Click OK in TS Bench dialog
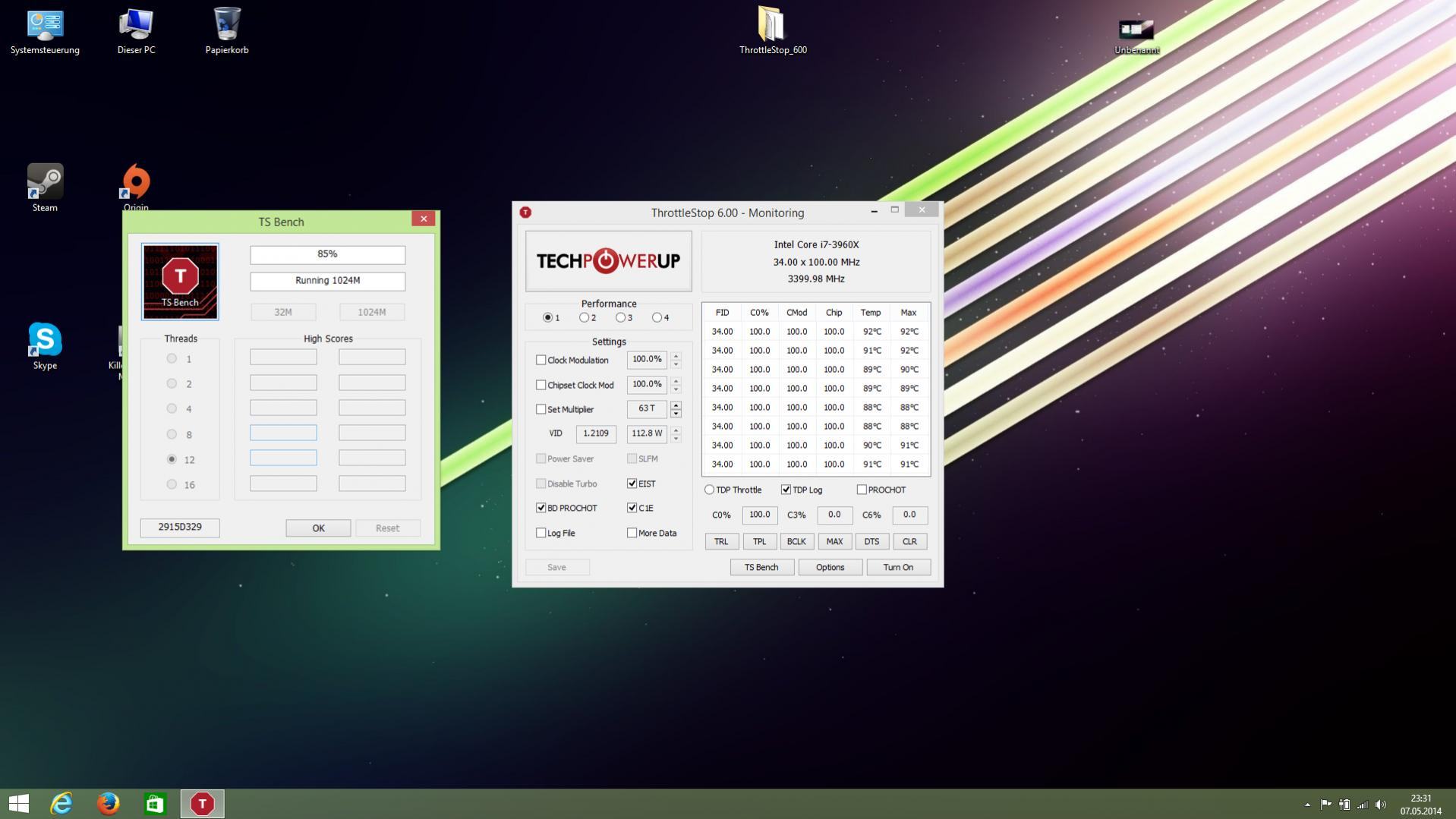This screenshot has width=1456, height=819. (318, 528)
